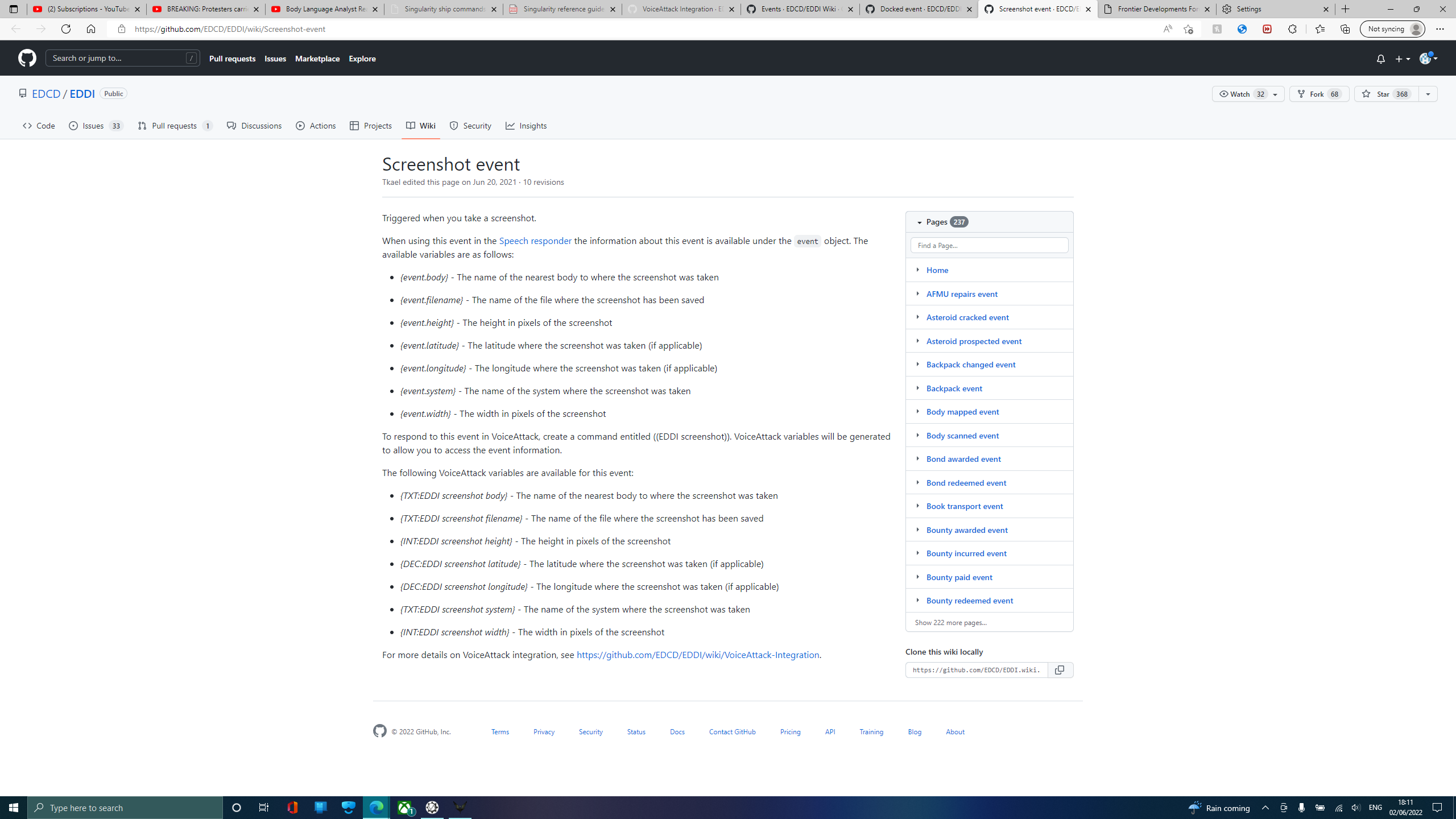Open the Star lists dropdown arrow
The width and height of the screenshot is (1456, 819).
coord(1428,94)
